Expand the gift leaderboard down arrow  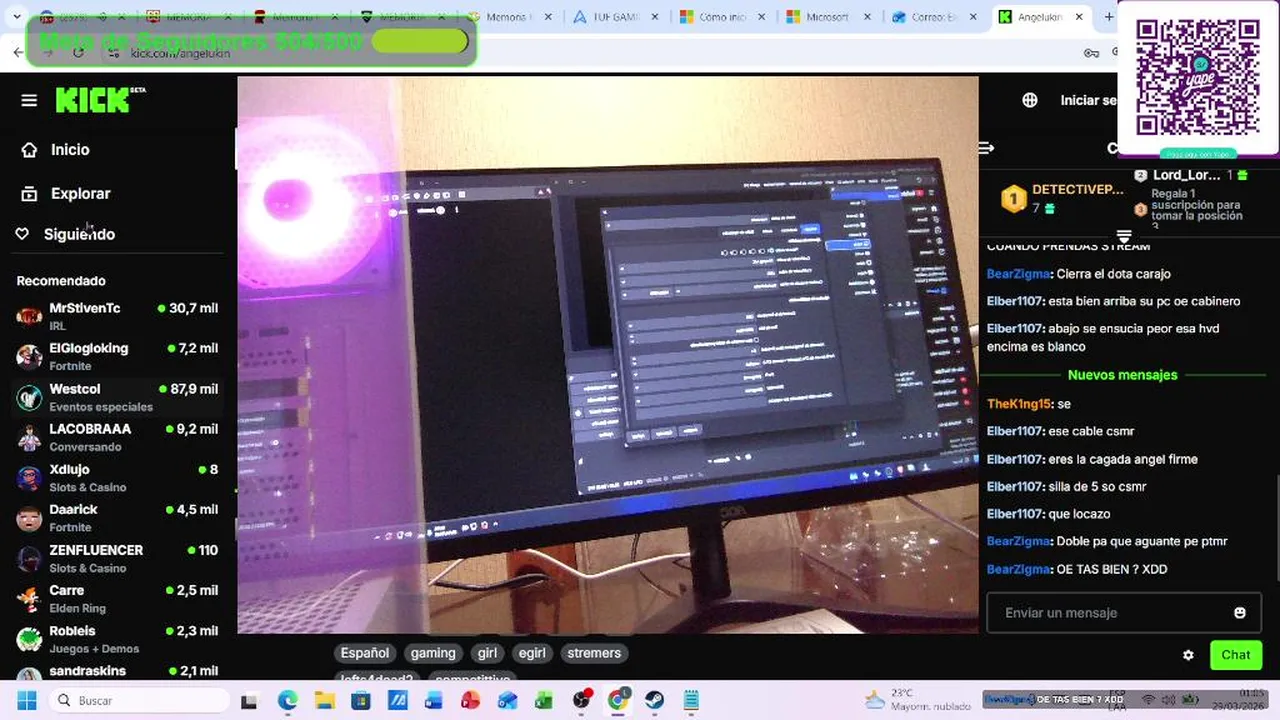pos(1124,236)
